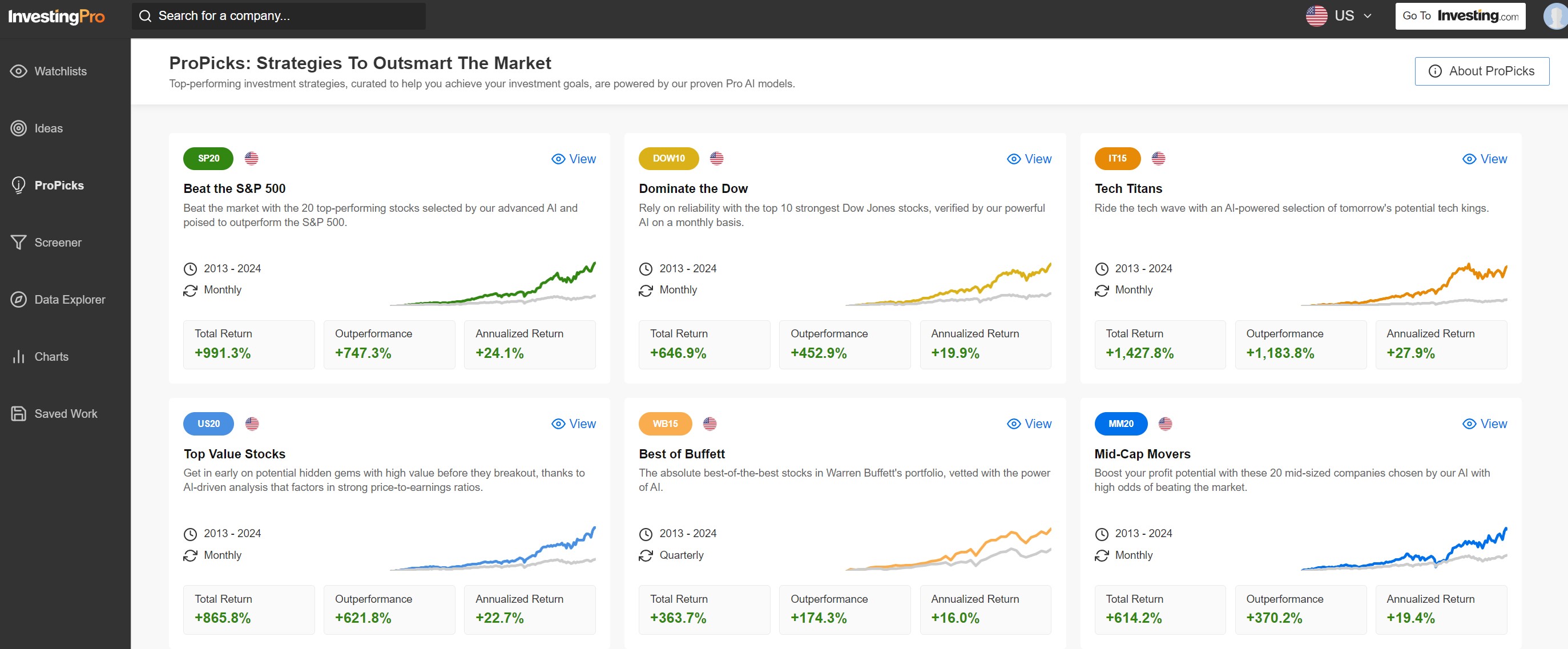This screenshot has width=1568, height=649.
Task: Click the rebalance icon beside Quarterly
Action: [646, 556]
